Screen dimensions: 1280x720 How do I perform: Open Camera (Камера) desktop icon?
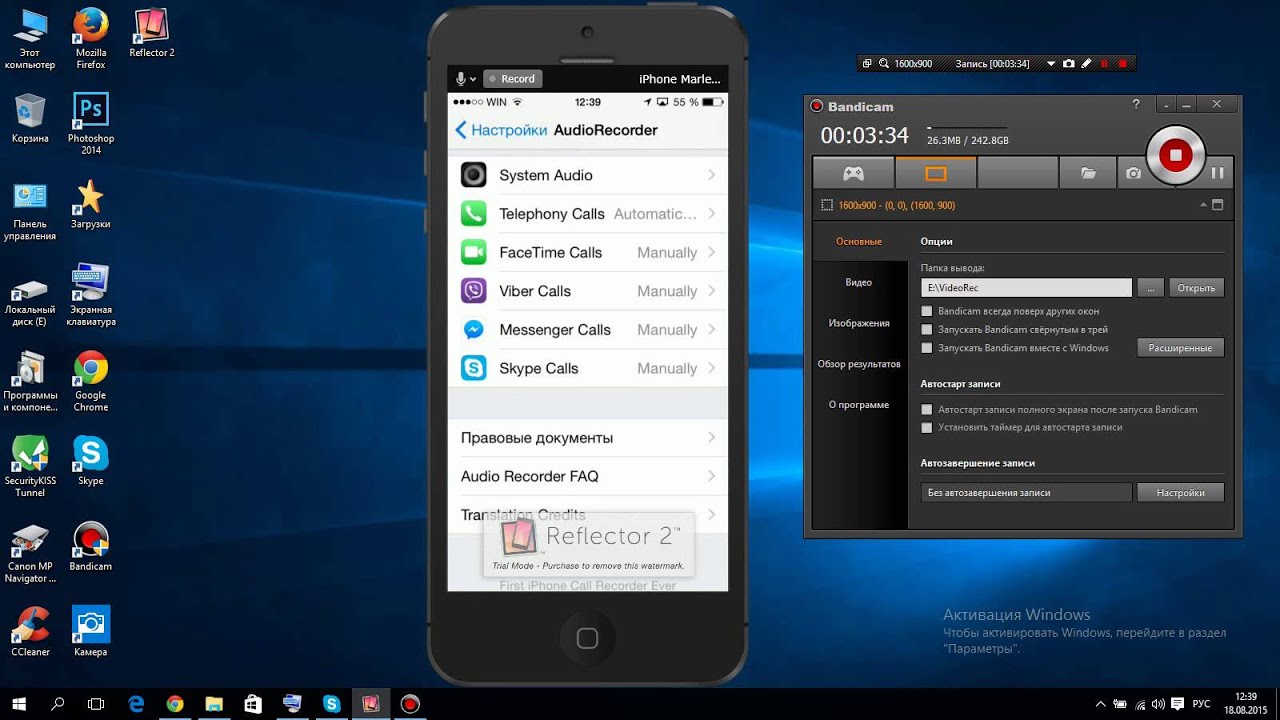[91, 632]
